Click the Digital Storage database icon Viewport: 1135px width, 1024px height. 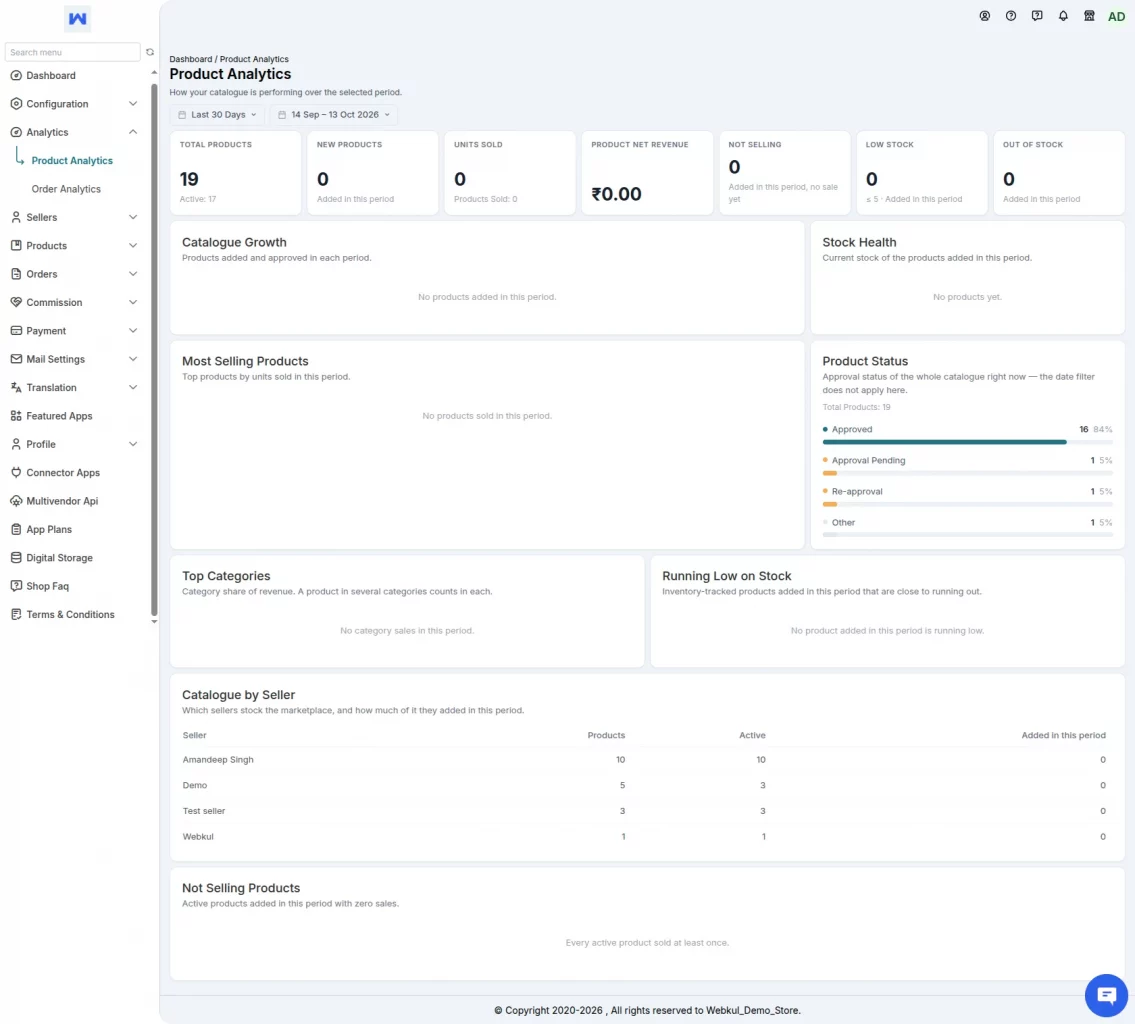point(16,558)
